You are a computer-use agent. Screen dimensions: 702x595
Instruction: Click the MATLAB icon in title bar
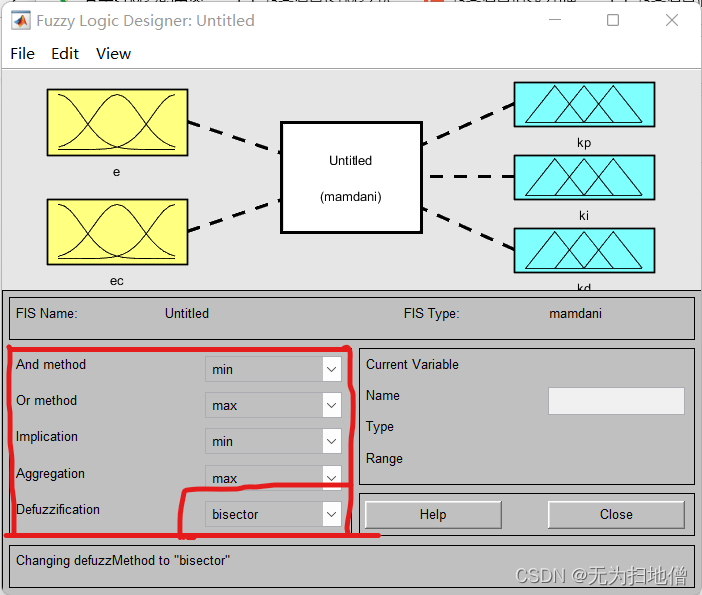click(21, 21)
